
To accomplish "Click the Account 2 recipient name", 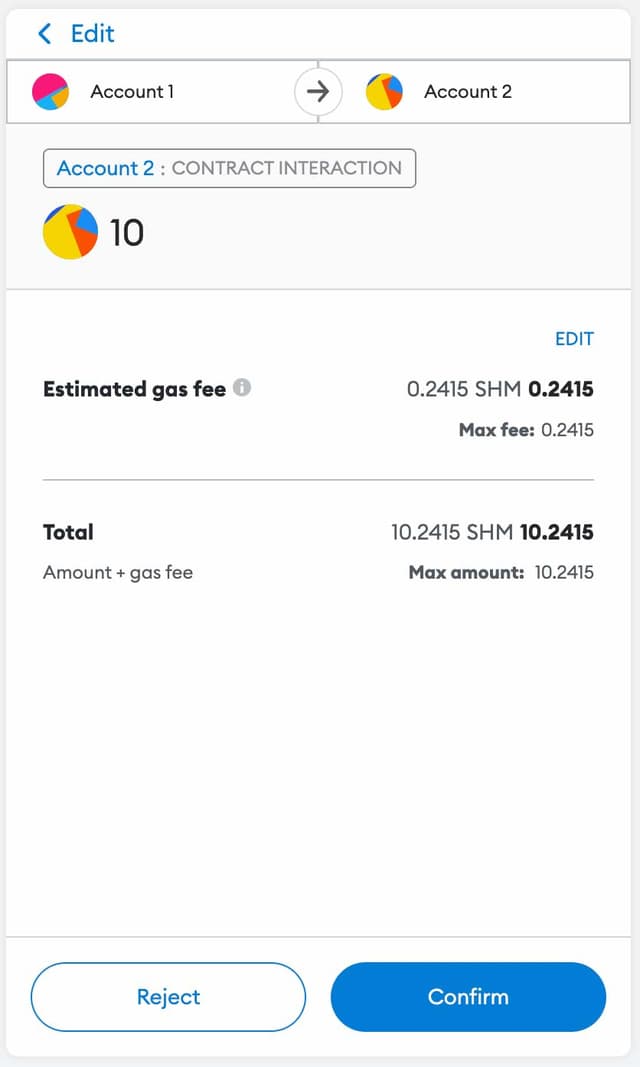I will [467, 91].
